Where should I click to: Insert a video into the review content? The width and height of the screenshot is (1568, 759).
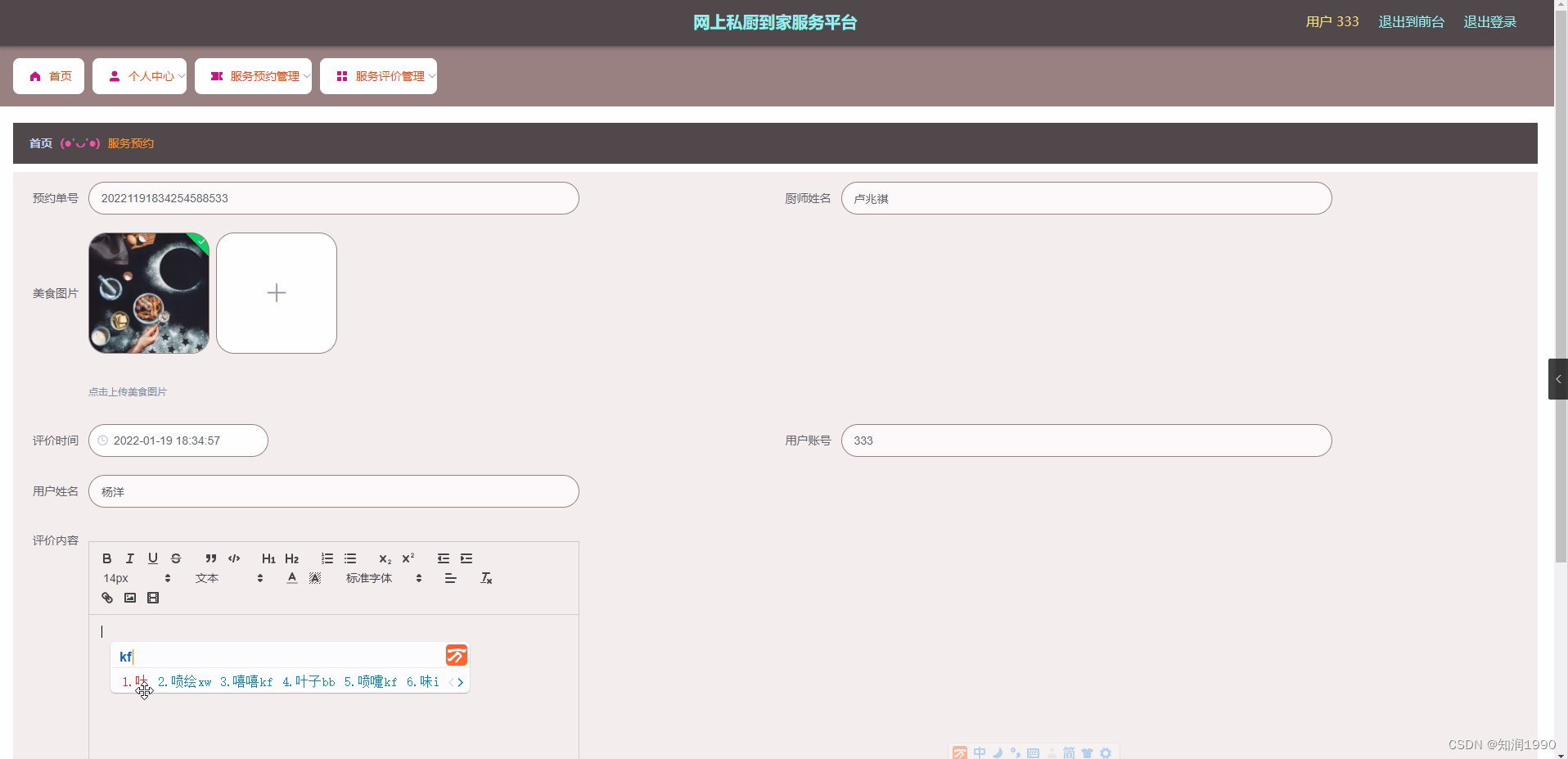tap(153, 598)
